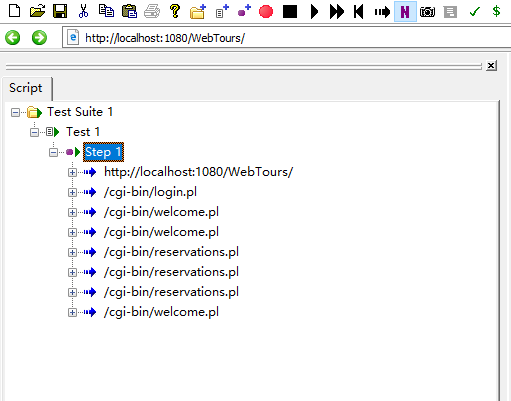Expand the first reservations.pl request
The width and height of the screenshot is (511, 401).
pyautogui.click(x=72, y=252)
